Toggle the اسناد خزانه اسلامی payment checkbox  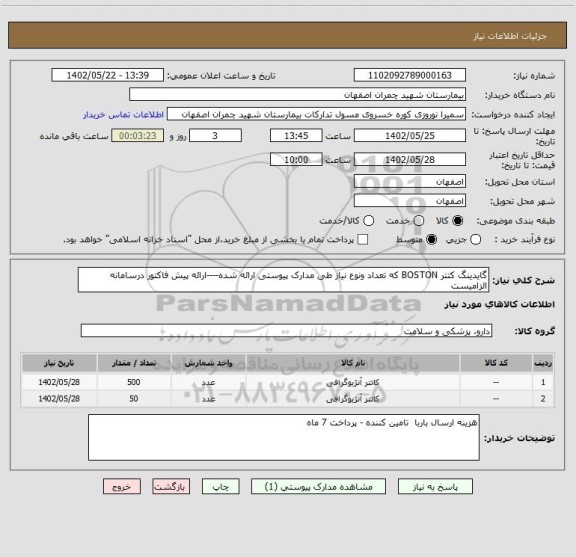tap(363, 240)
